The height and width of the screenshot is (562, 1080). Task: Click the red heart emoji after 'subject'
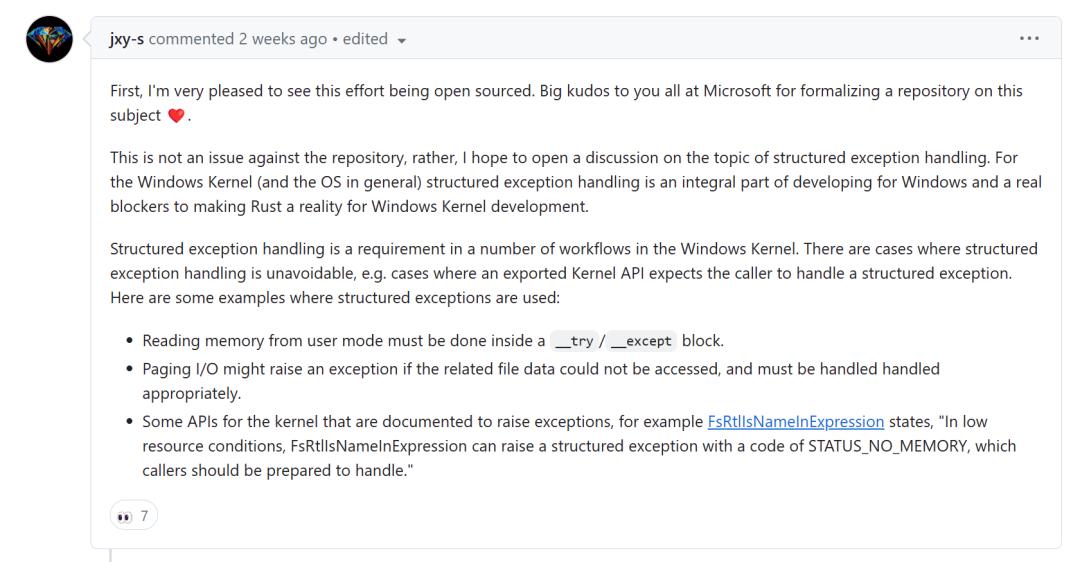[x=176, y=116]
